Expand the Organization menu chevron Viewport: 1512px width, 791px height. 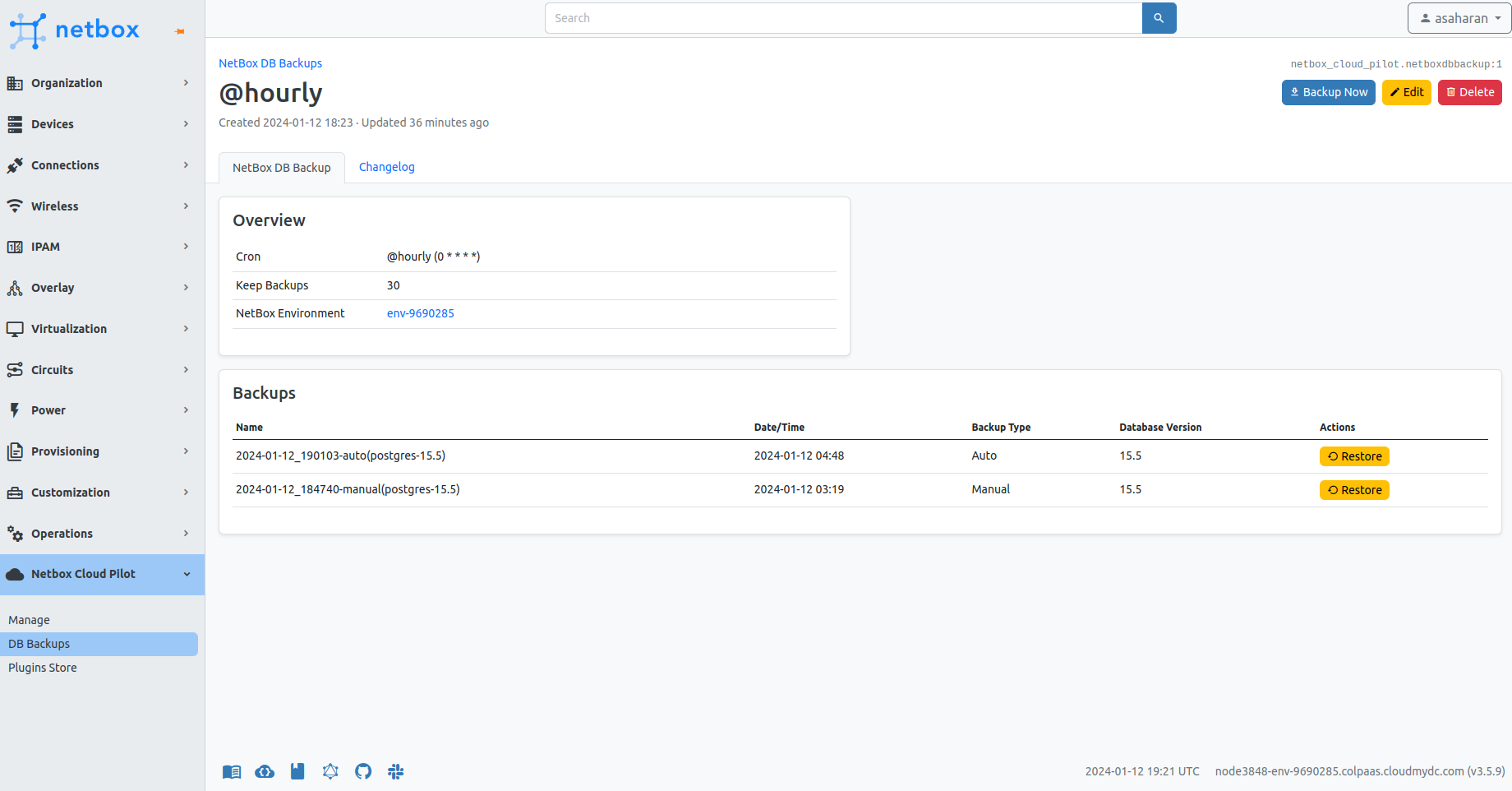click(187, 83)
